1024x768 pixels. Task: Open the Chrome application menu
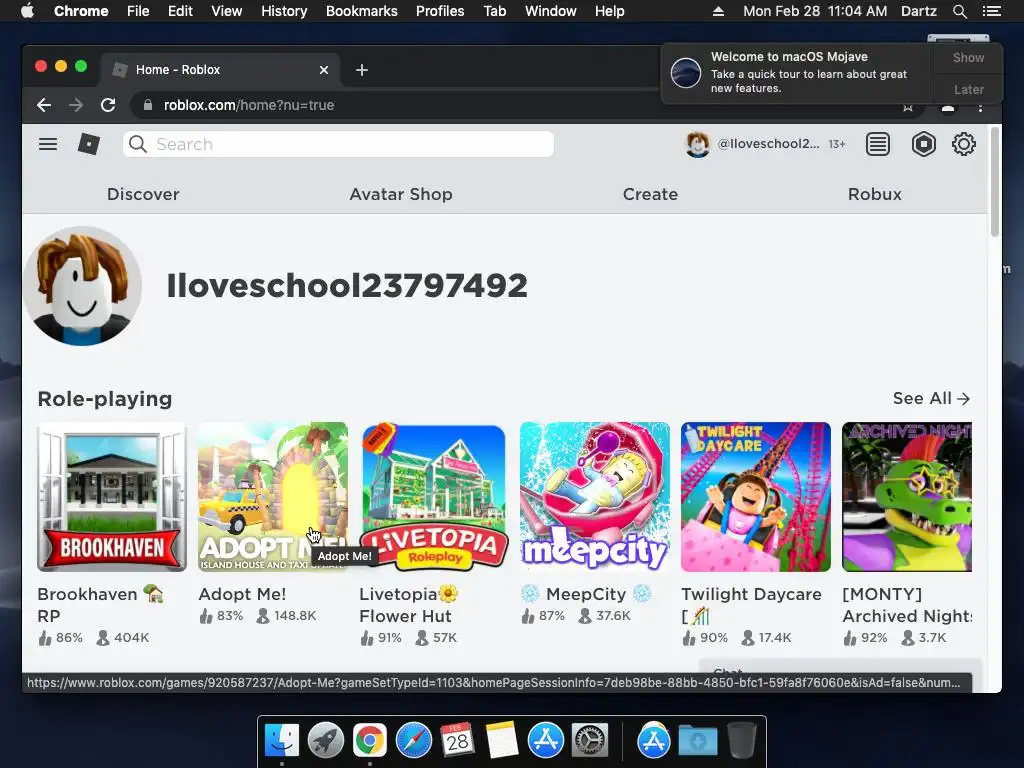pos(81,11)
